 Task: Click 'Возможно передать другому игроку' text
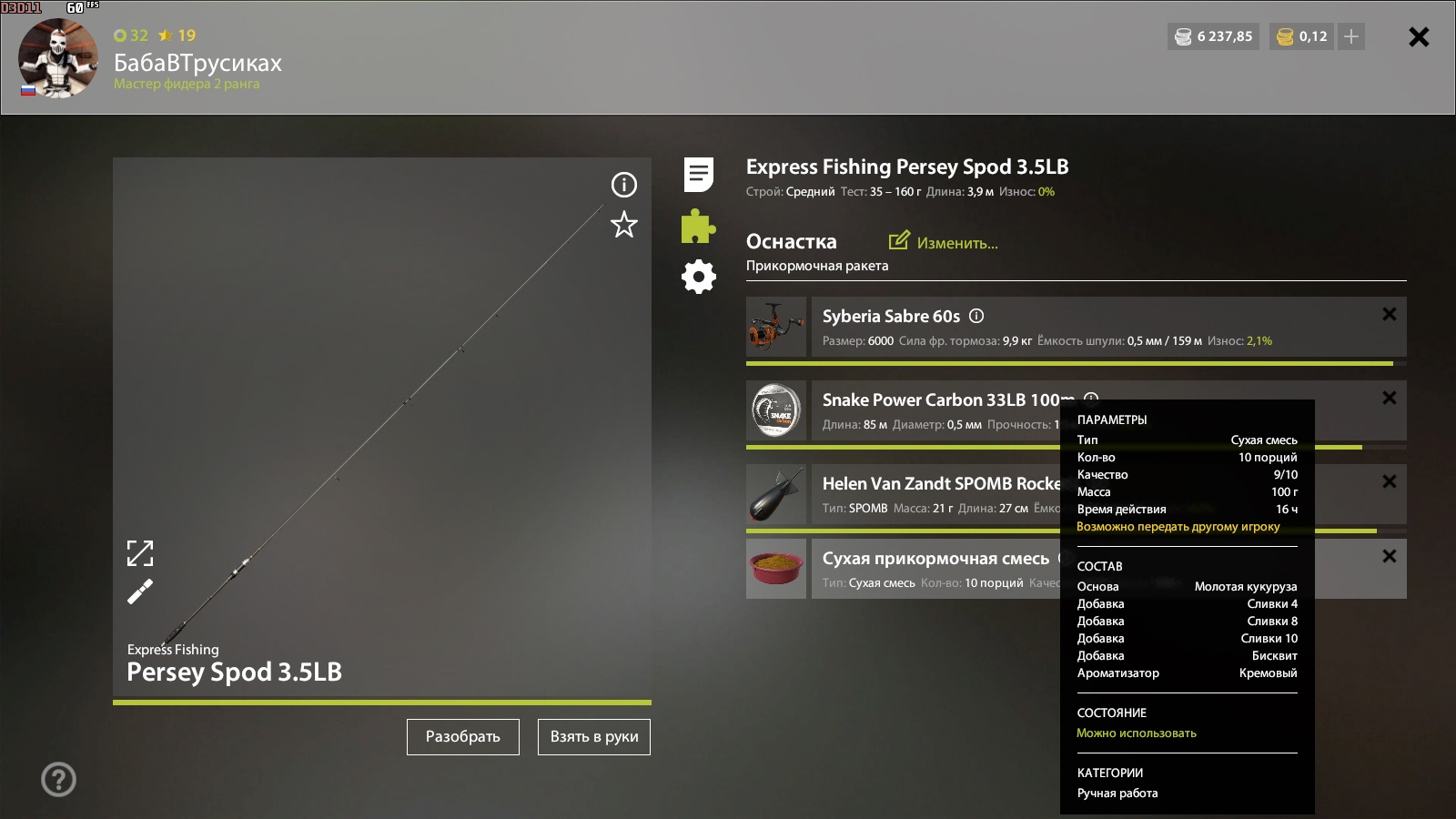(1178, 526)
